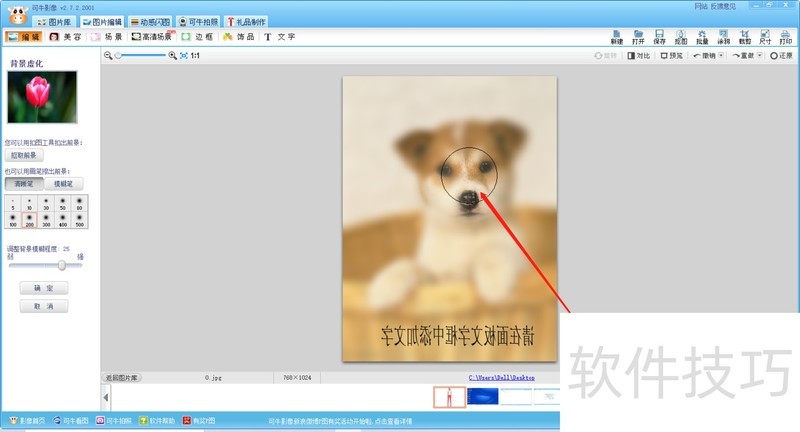
Task: Click the 确定 confirm button
Action: (x=44, y=288)
